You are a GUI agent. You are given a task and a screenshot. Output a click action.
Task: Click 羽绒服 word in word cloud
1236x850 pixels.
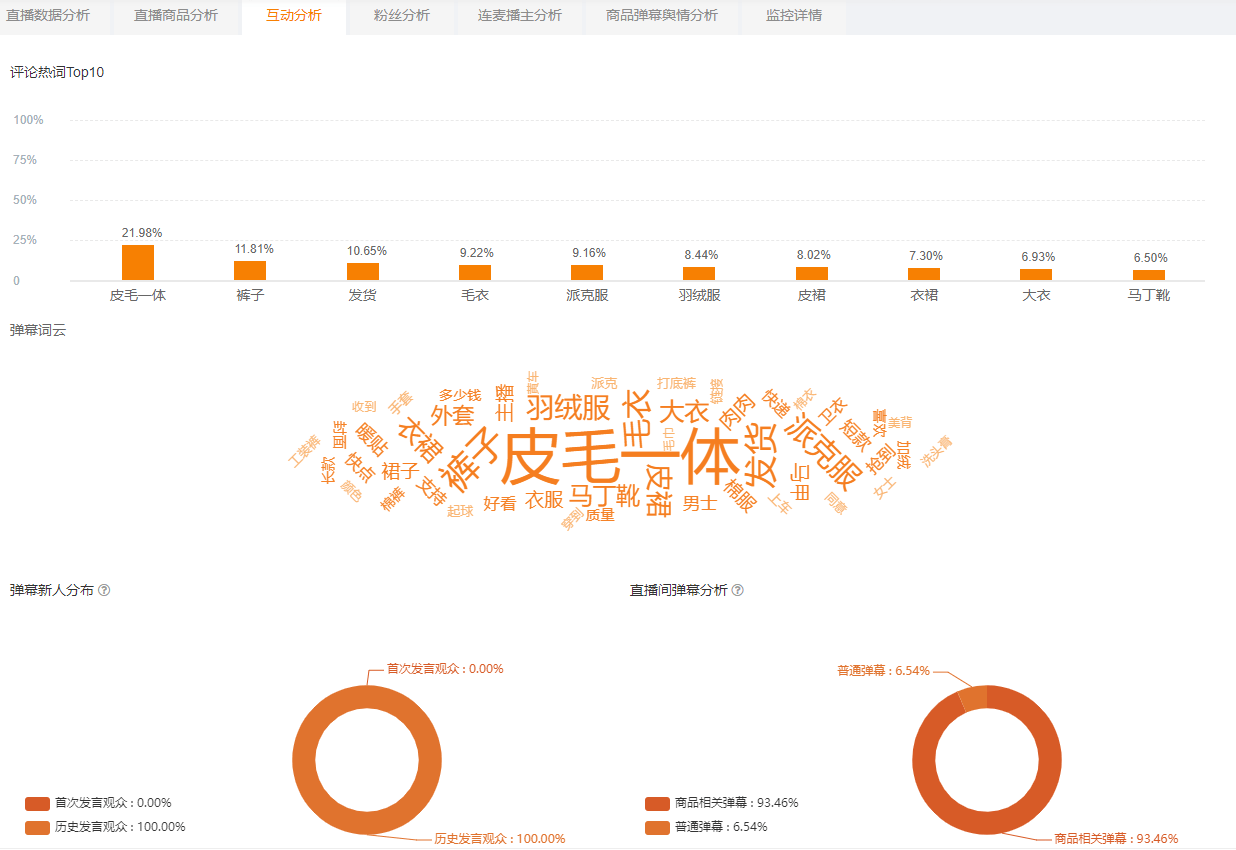pos(568,408)
